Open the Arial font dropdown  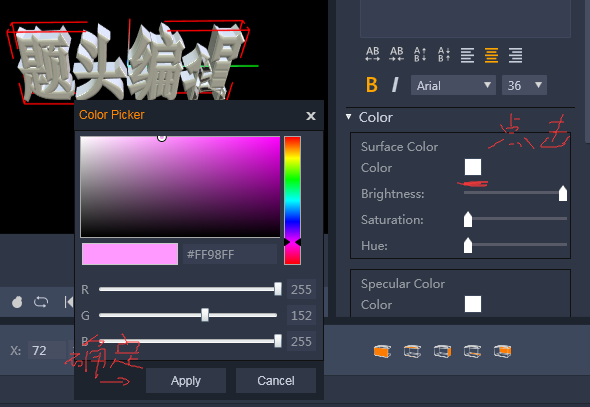pos(453,85)
